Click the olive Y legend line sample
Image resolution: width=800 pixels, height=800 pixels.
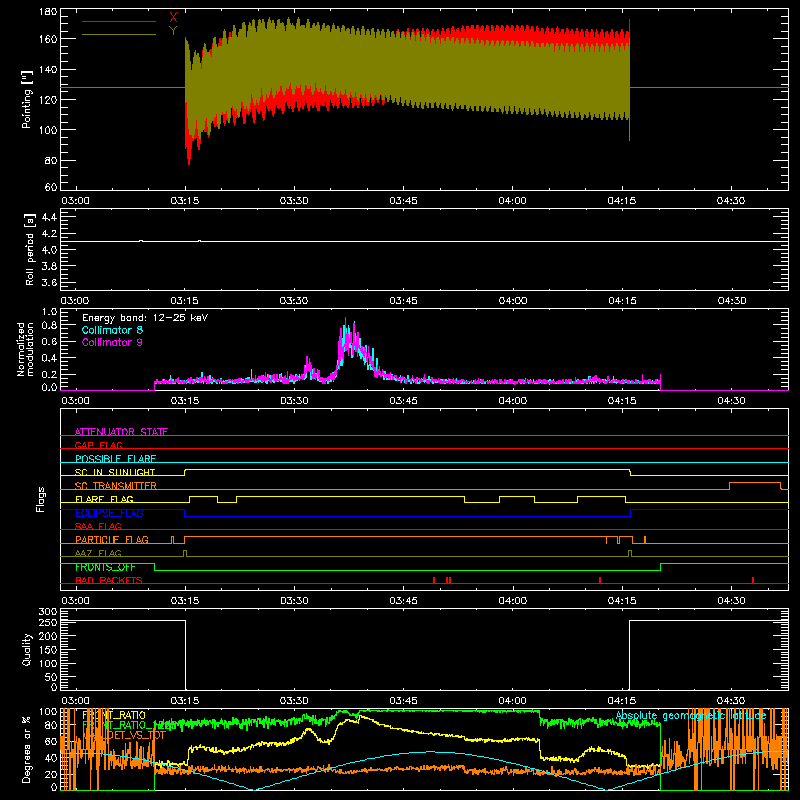coord(119,35)
